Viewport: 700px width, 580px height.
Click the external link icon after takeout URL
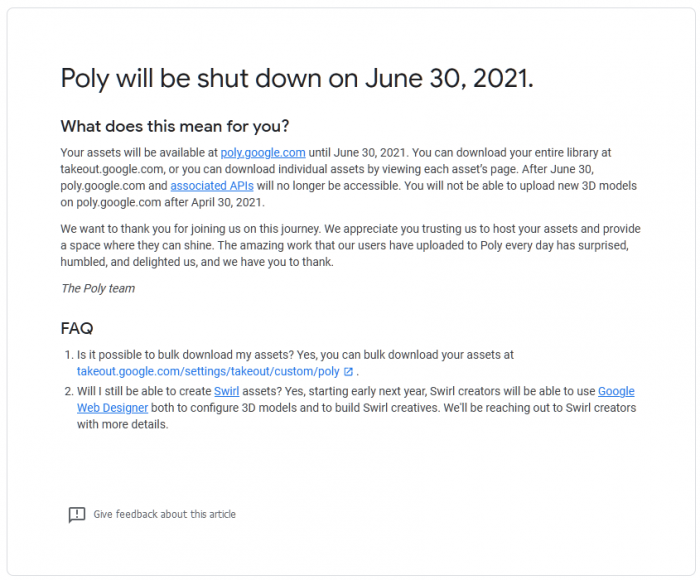348,371
